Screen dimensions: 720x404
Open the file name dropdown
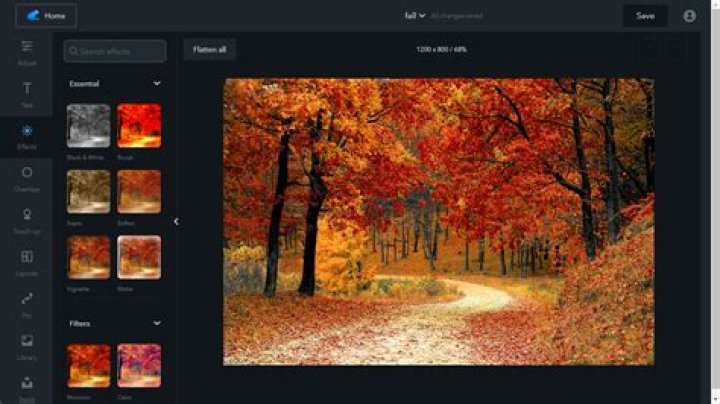(x=415, y=16)
